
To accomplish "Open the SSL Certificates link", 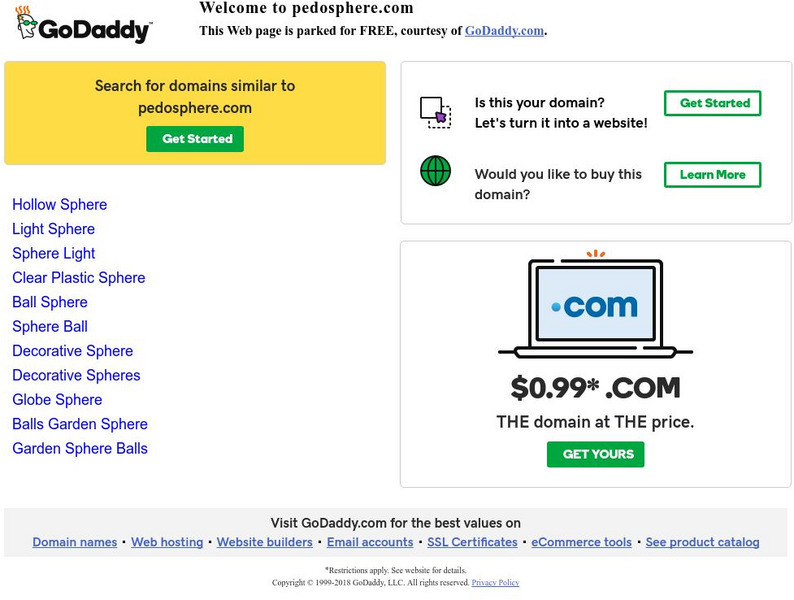I will coord(472,542).
